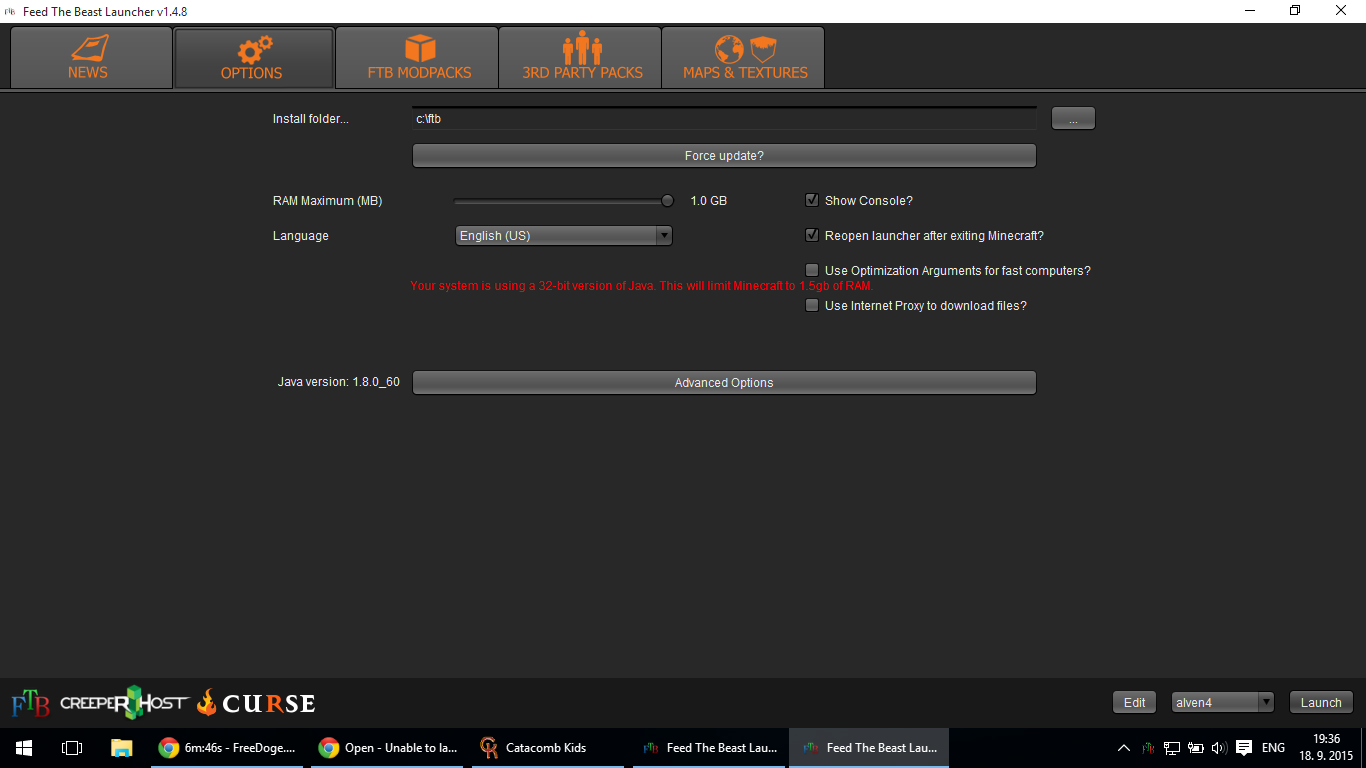Click the Curse logo

coord(255,703)
